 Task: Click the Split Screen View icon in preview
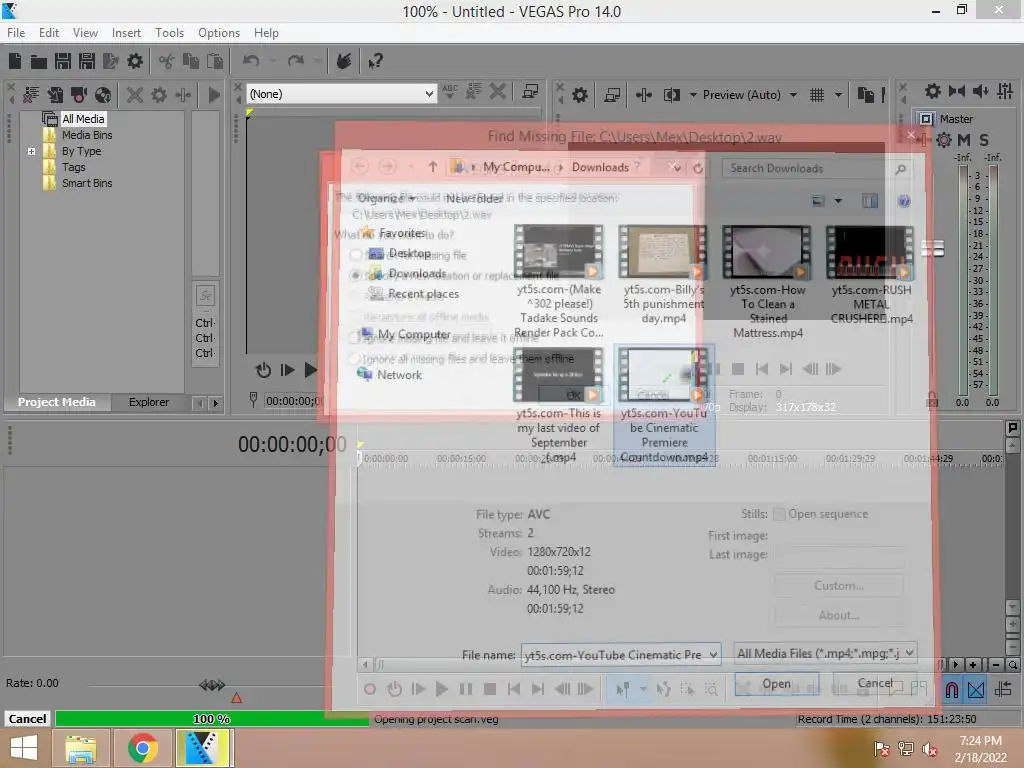tap(671, 95)
